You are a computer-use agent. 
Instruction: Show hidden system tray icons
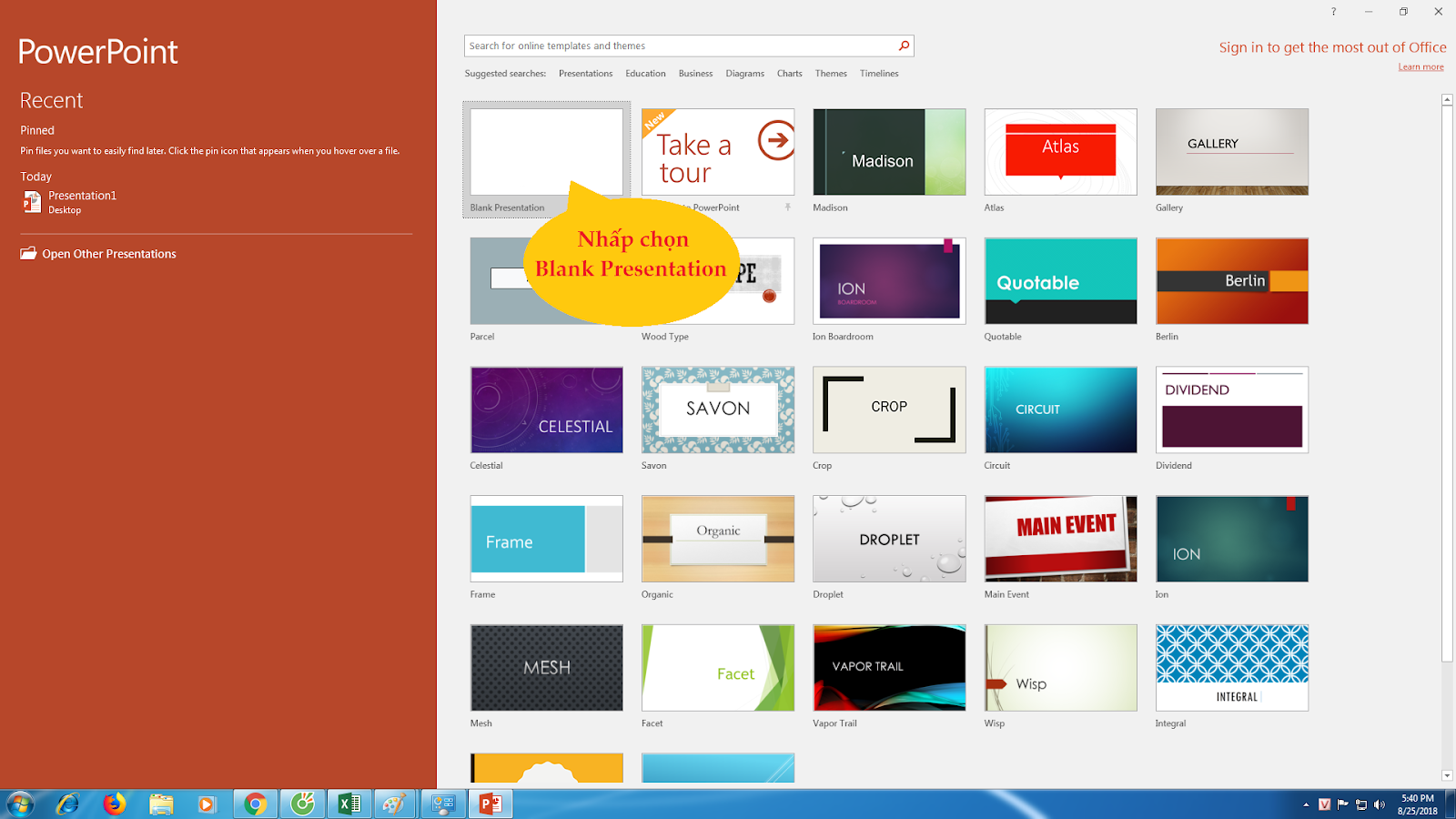tap(1306, 804)
